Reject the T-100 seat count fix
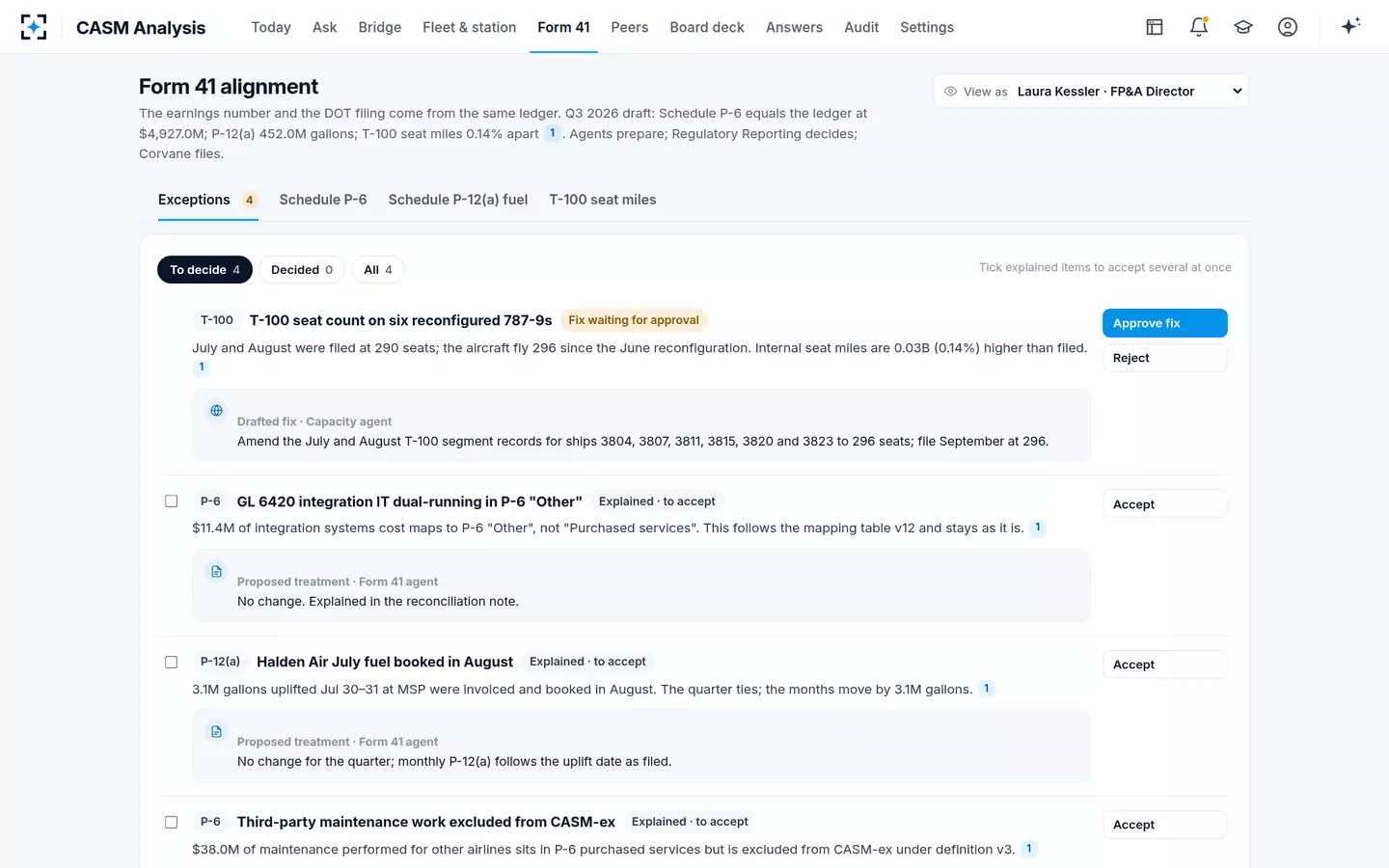Screen dimensions: 1389x868 pyautogui.click(x=1165, y=358)
